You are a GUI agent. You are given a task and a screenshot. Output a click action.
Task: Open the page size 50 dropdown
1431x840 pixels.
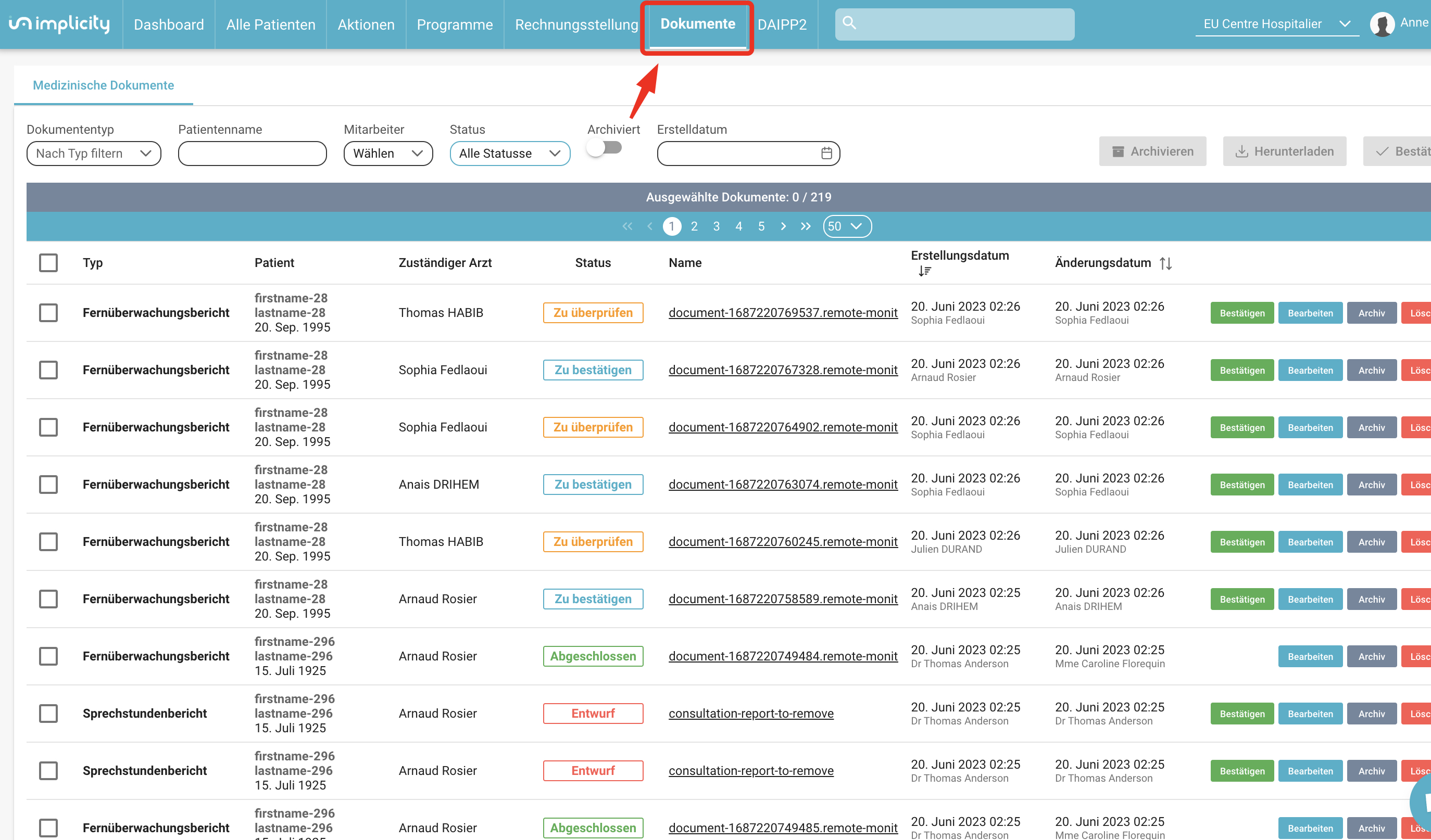pyautogui.click(x=847, y=226)
